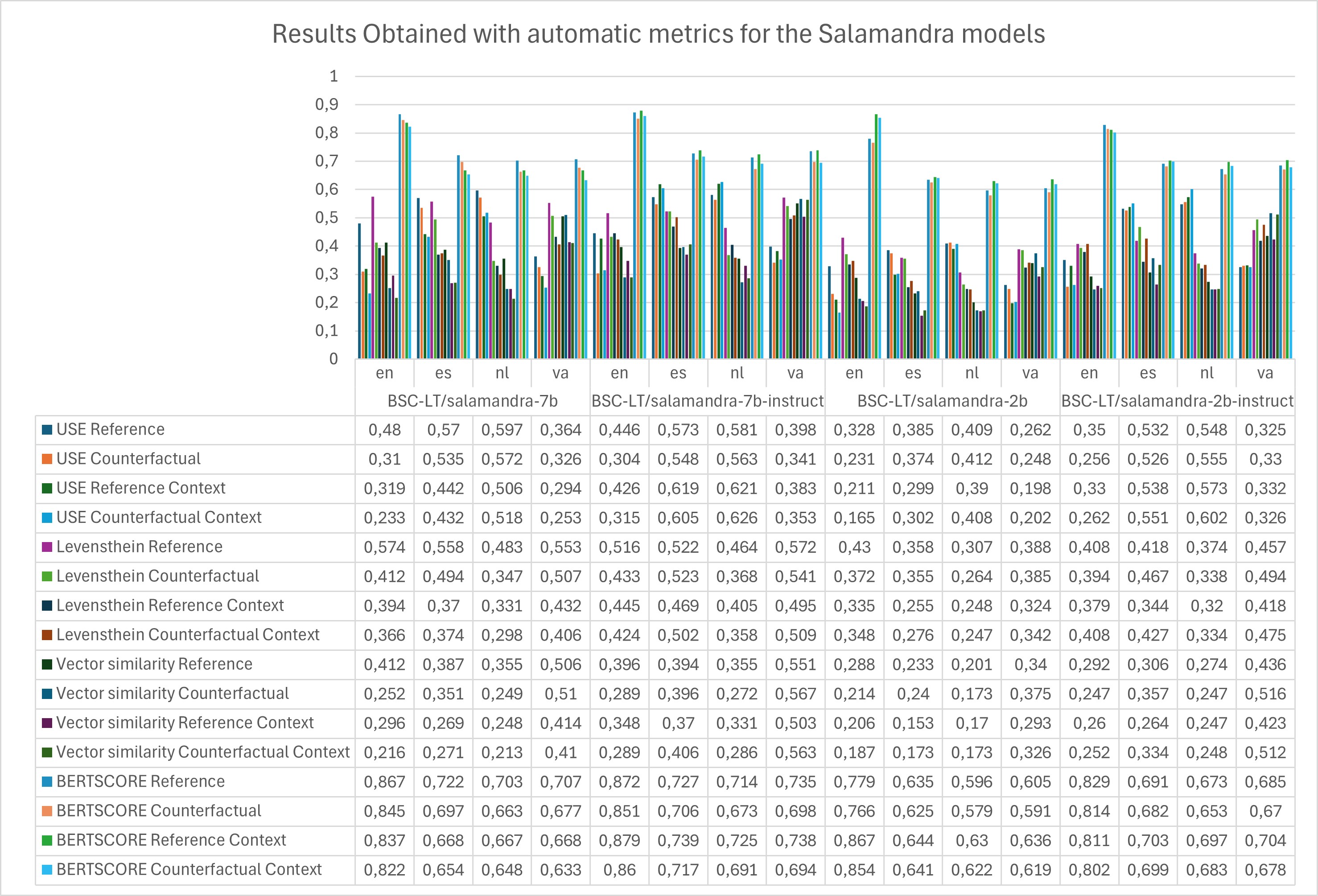The image size is (1318, 896).
Task: Click the 0,165 cell in USE Counterfactual Context row
Action: [854, 518]
